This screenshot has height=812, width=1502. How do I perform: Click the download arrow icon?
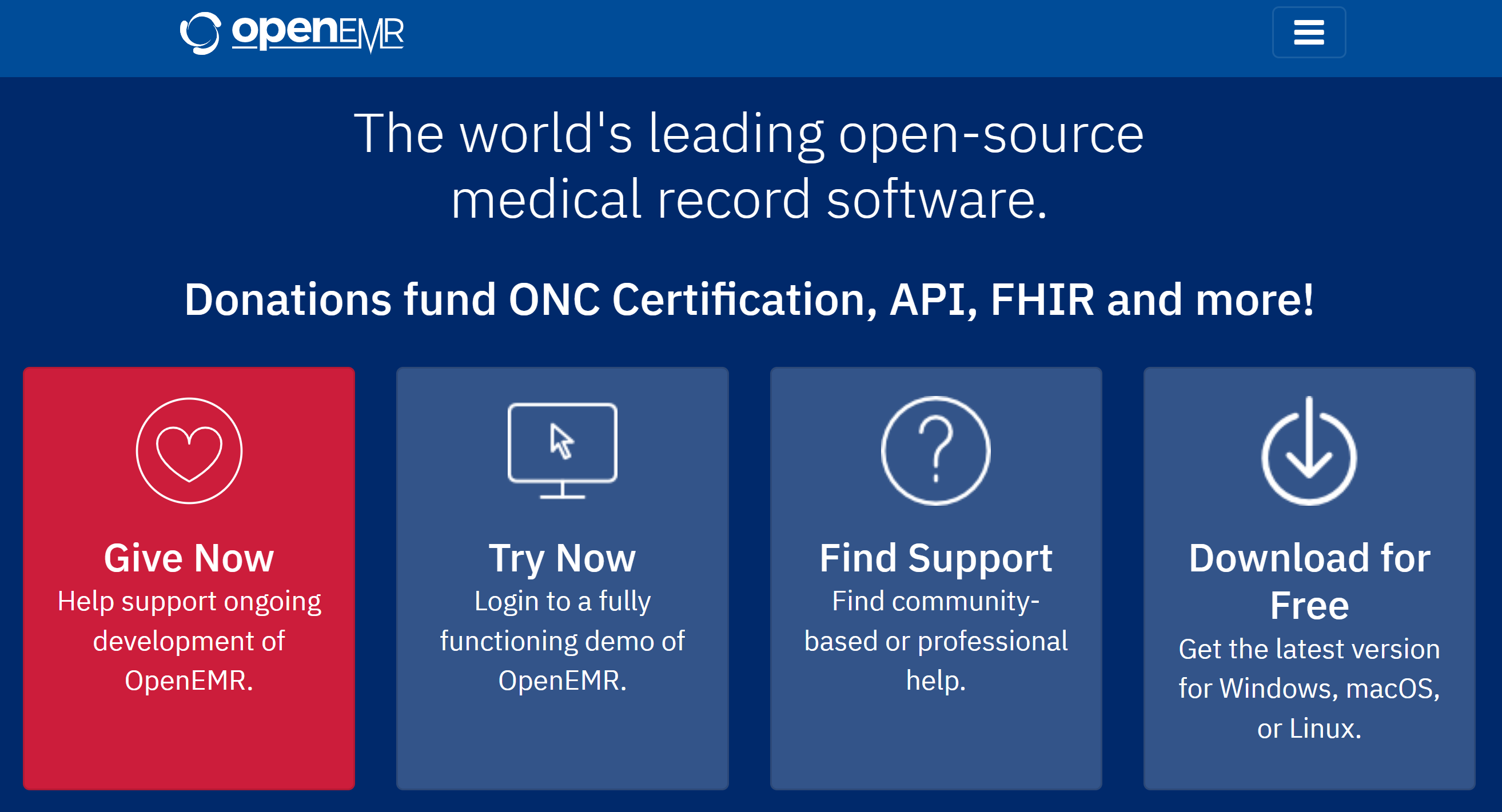click(1309, 451)
